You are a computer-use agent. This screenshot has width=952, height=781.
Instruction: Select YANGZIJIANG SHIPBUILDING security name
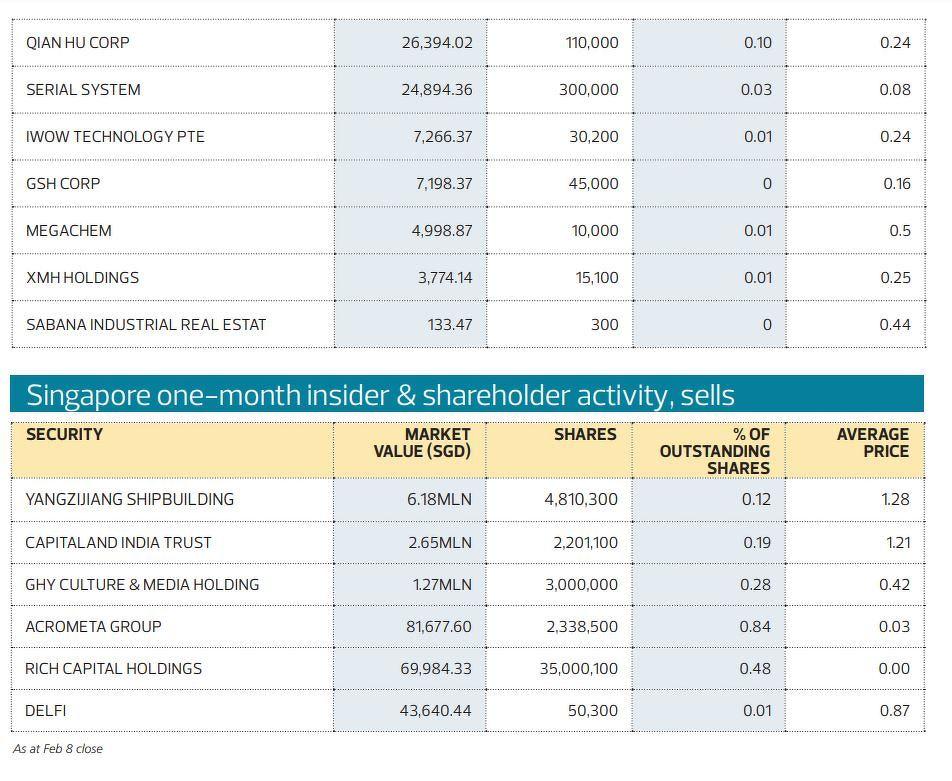click(x=130, y=499)
